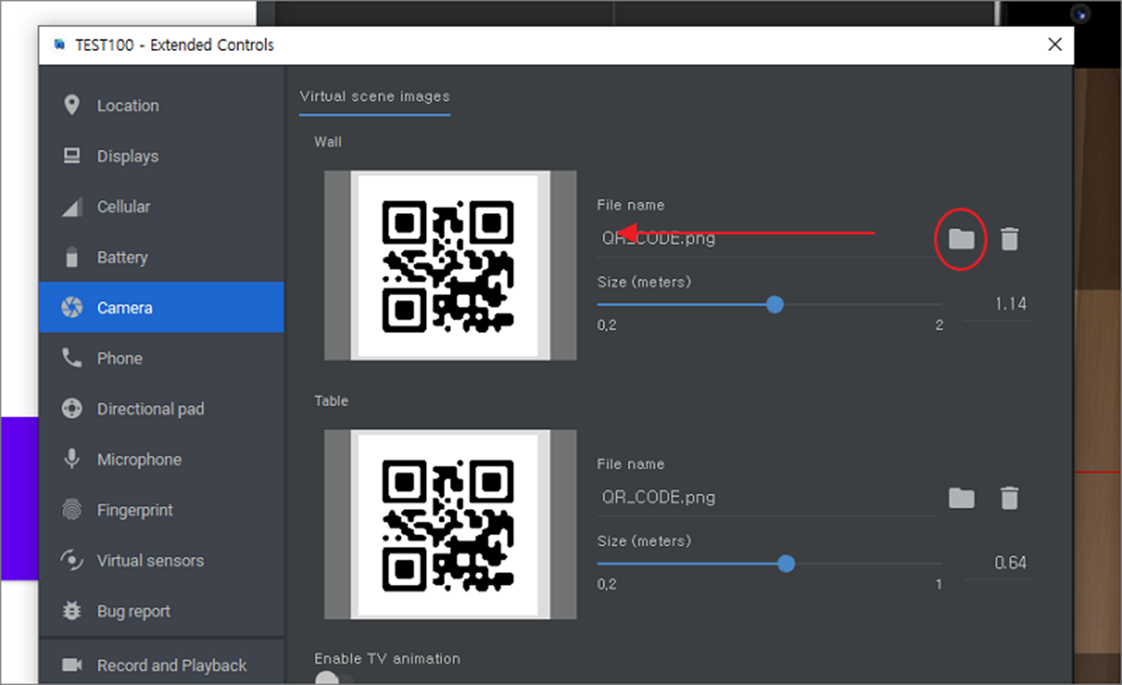
Task: Select the Camera sidebar entry
Action: (162, 307)
